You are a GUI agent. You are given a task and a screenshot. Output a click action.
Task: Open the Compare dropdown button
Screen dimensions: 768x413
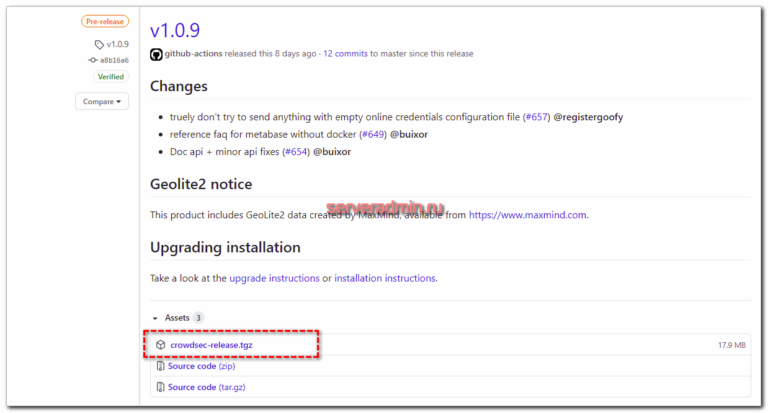click(x=102, y=101)
